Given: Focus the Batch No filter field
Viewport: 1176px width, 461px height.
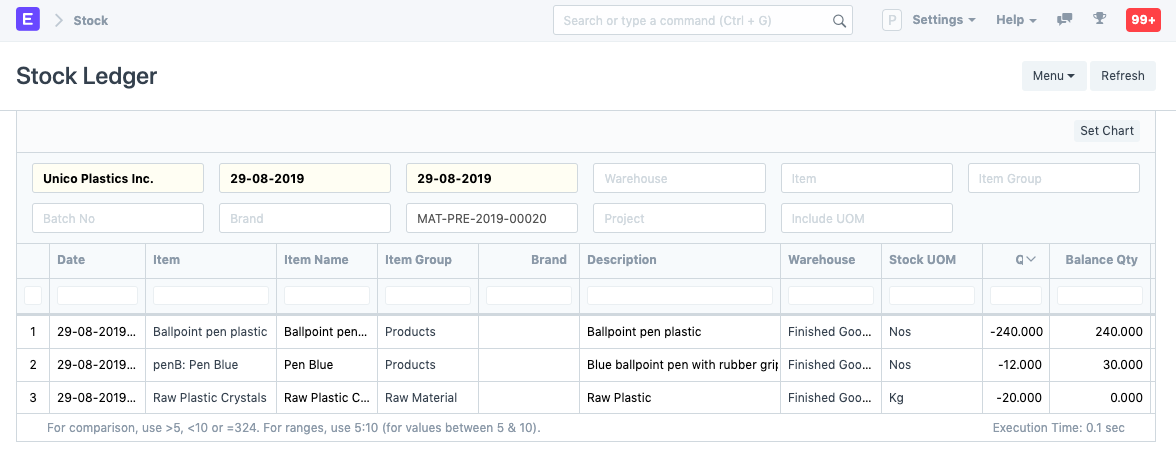Looking at the screenshot, I should tap(118, 219).
